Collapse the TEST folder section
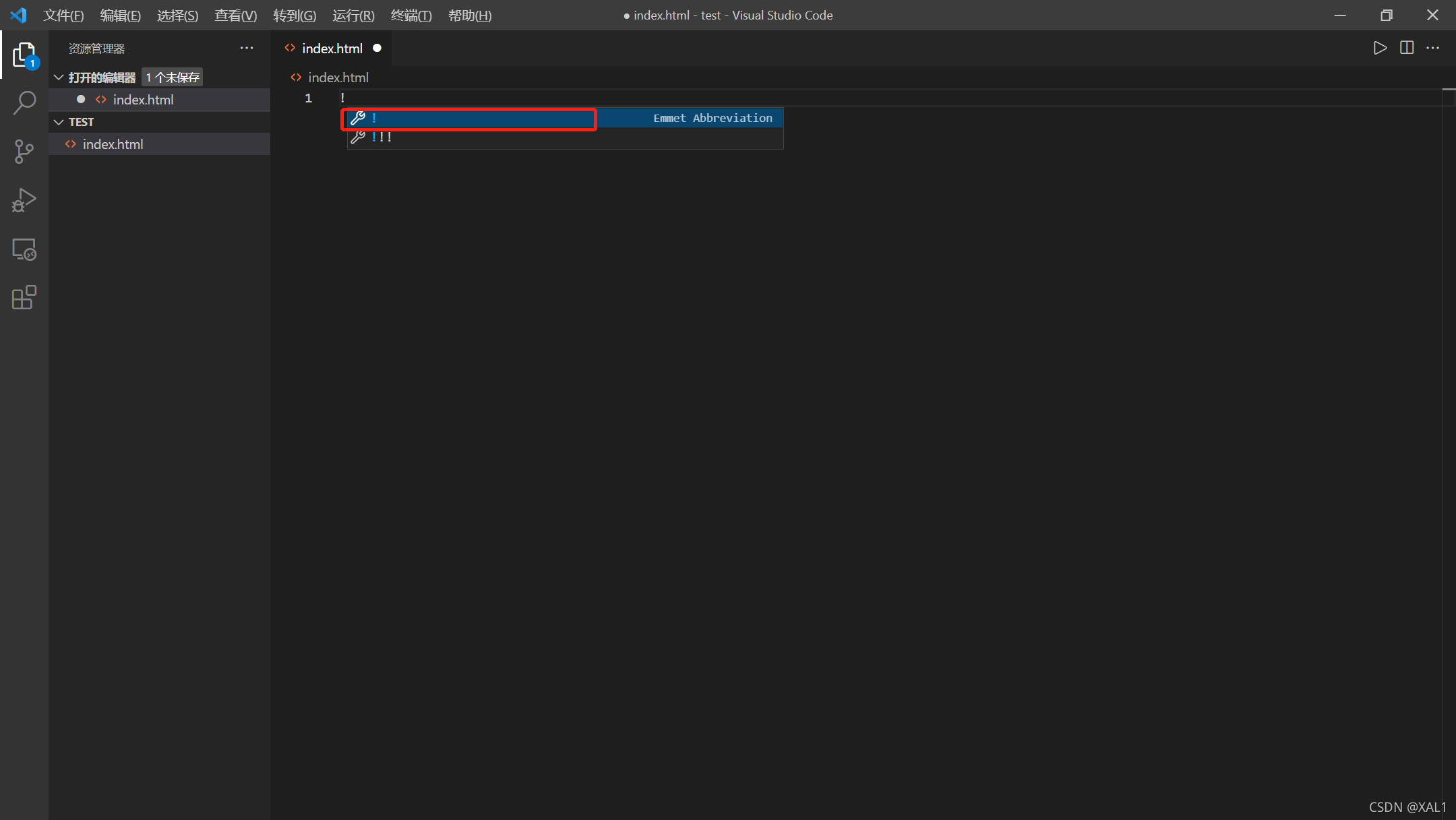The height and width of the screenshot is (820, 1456). pyautogui.click(x=59, y=122)
